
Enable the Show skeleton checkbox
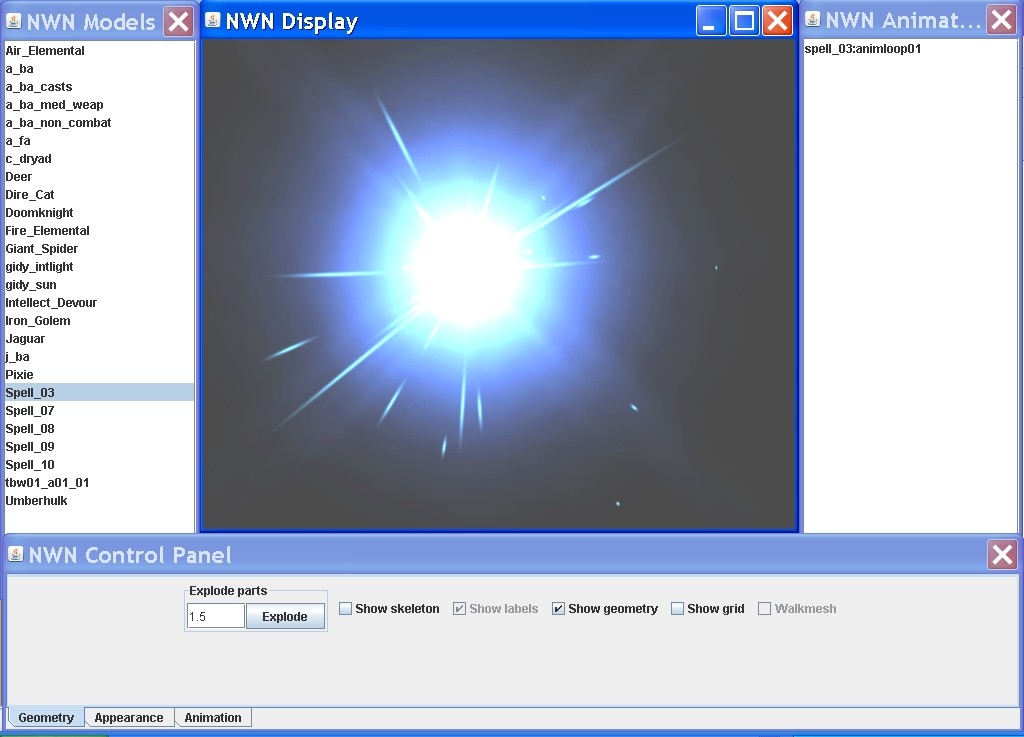pyautogui.click(x=346, y=609)
